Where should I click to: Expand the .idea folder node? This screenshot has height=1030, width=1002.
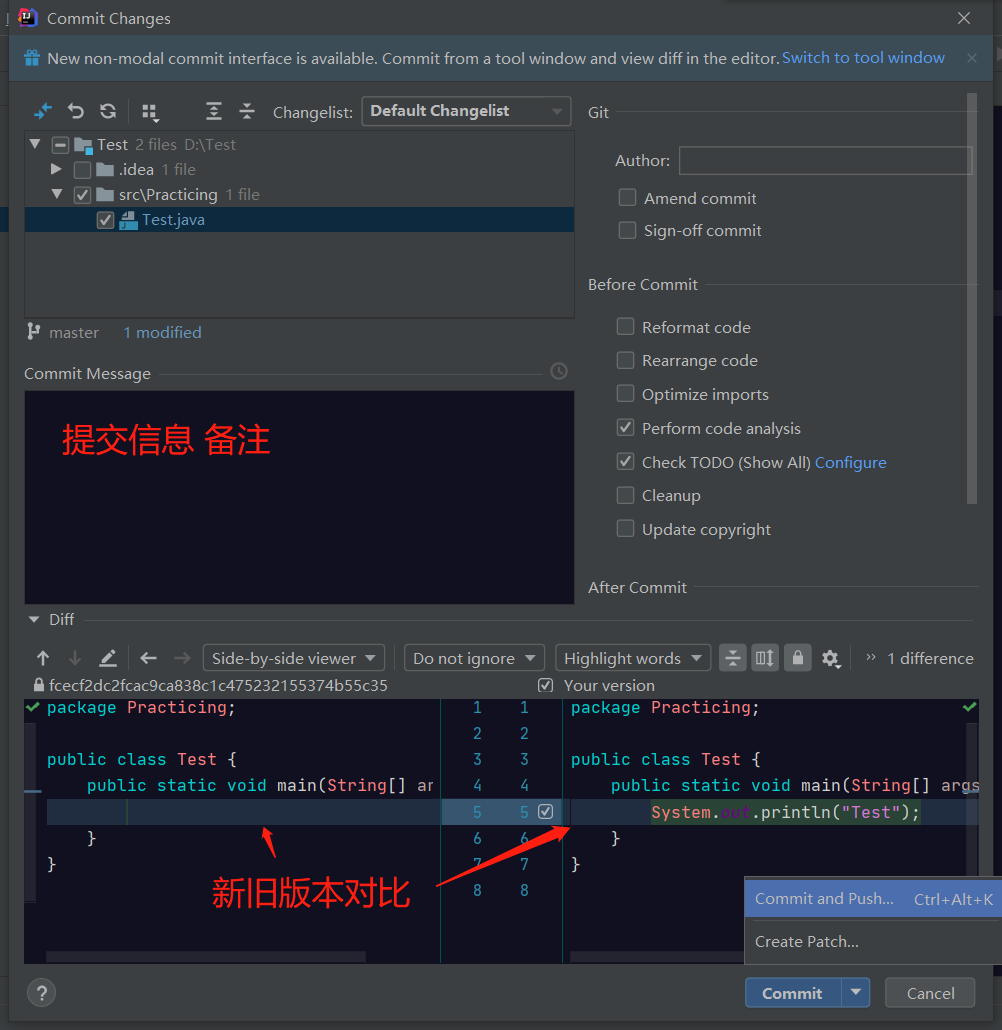[57, 169]
